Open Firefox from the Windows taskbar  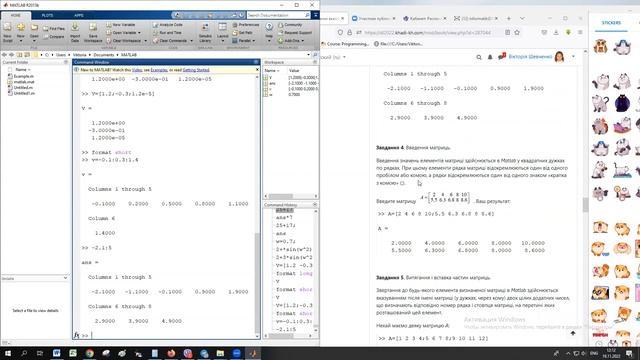(x=171, y=353)
